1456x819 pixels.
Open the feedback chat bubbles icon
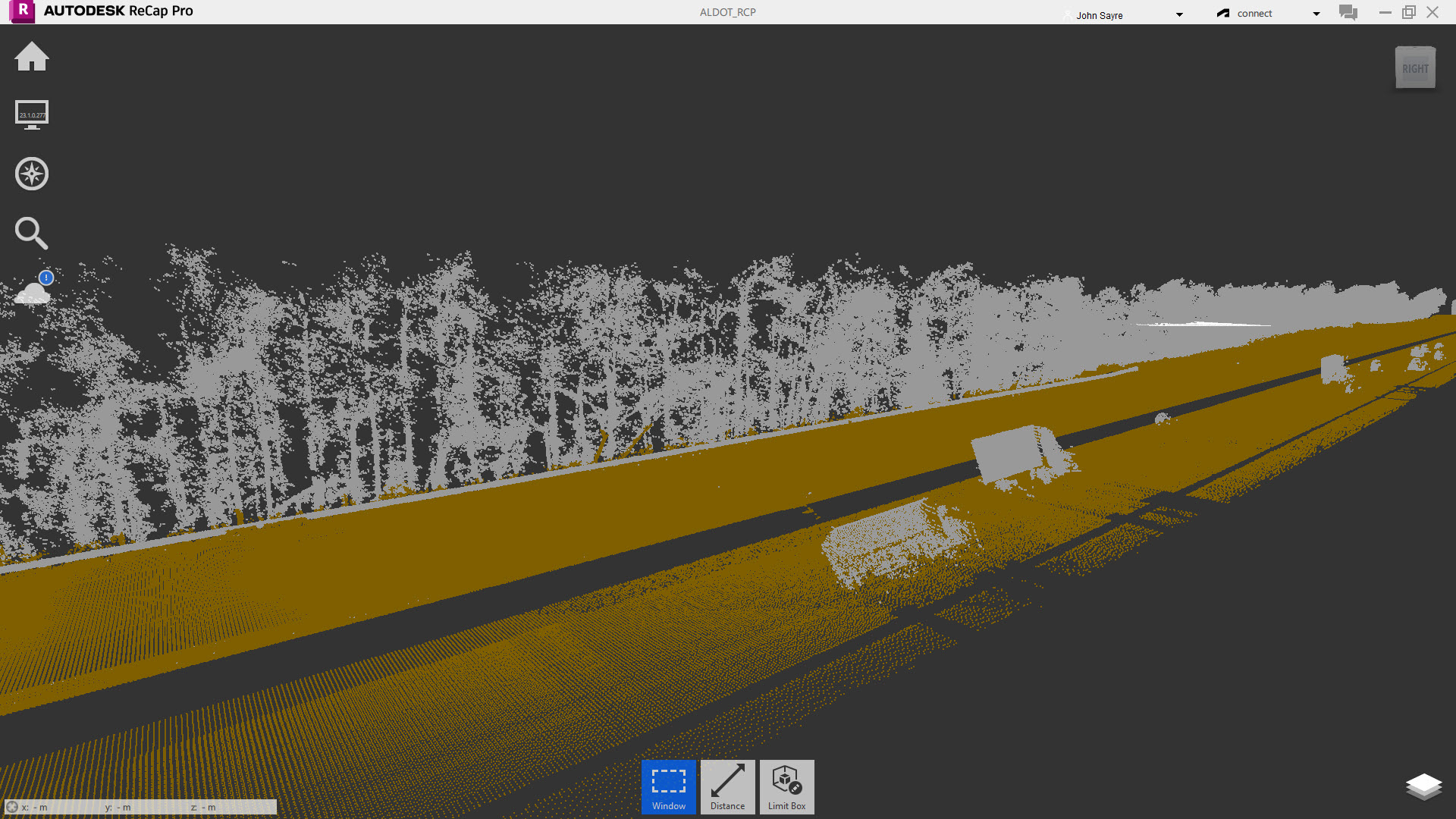coord(1348,13)
